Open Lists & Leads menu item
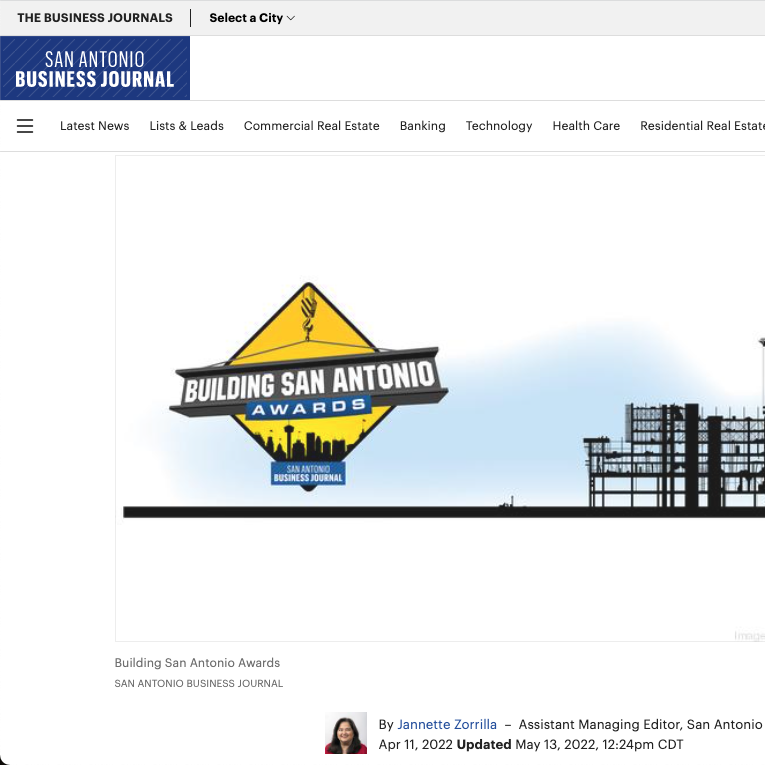765x765 pixels. tap(186, 126)
